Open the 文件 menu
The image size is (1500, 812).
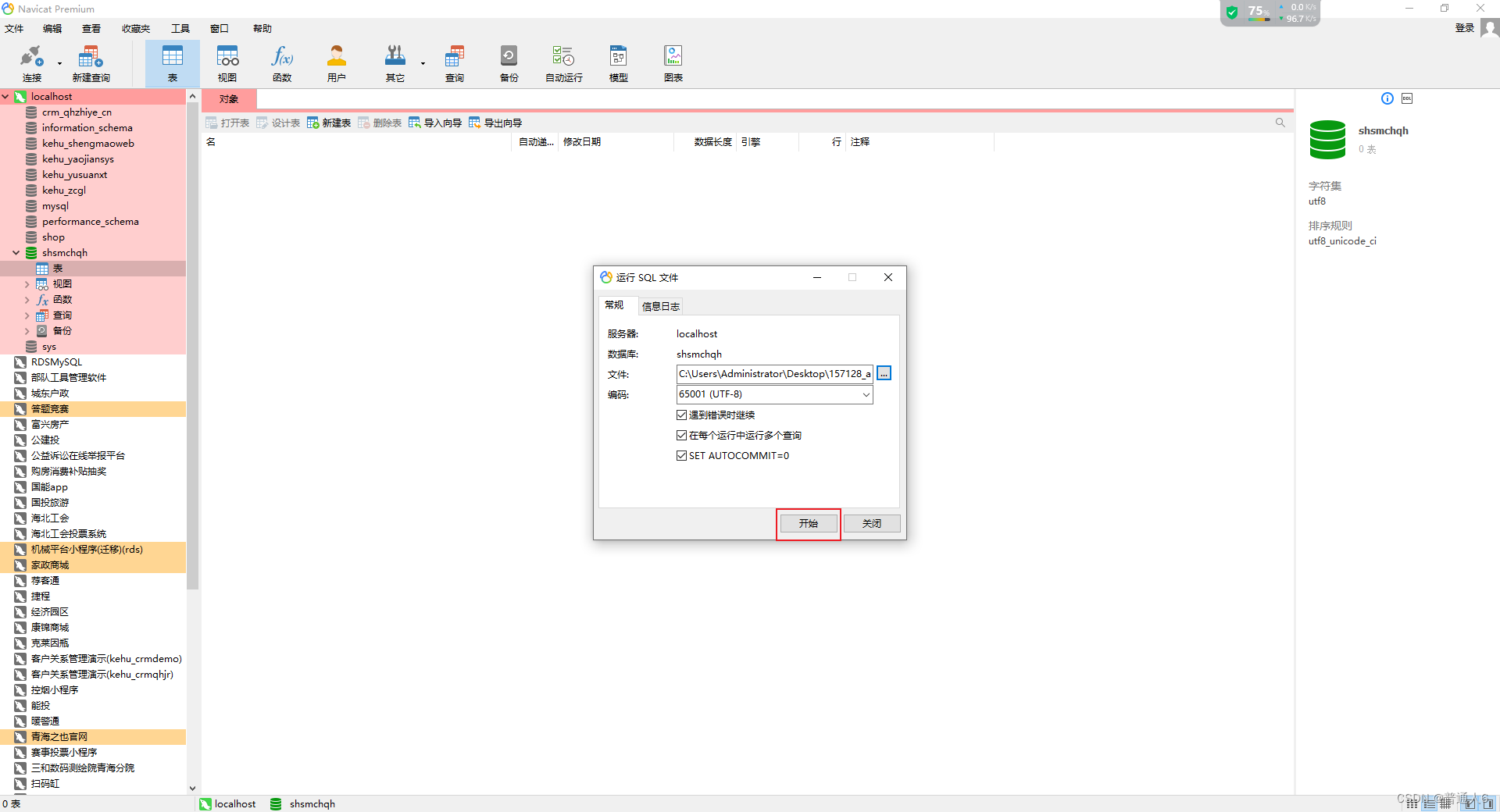click(x=14, y=28)
